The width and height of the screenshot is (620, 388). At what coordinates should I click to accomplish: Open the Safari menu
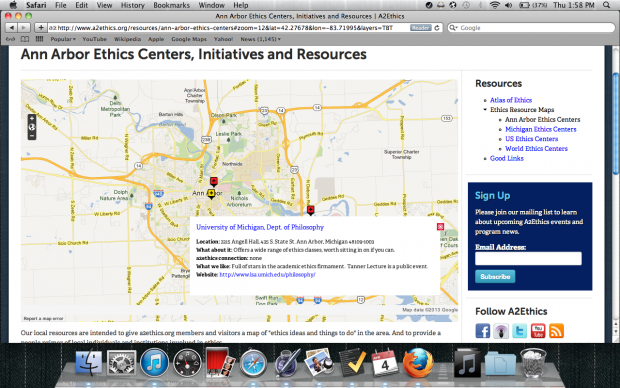click(36, 5)
